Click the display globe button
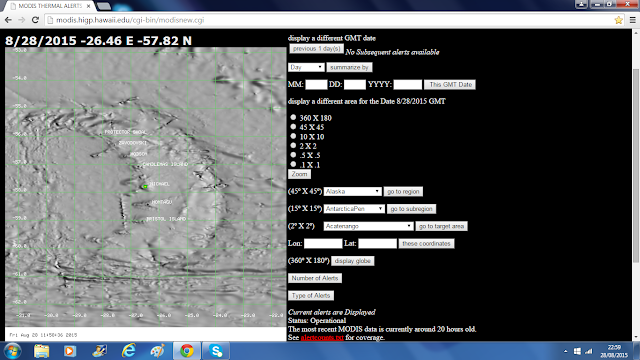 pos(353,261)
